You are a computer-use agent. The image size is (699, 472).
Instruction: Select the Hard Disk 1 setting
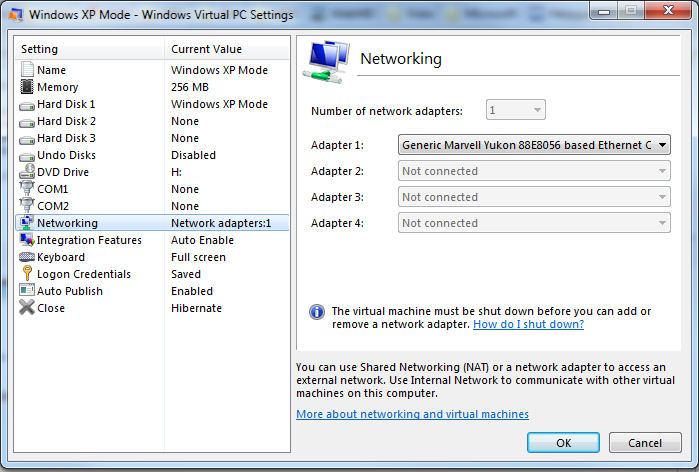tap(152, 104)
